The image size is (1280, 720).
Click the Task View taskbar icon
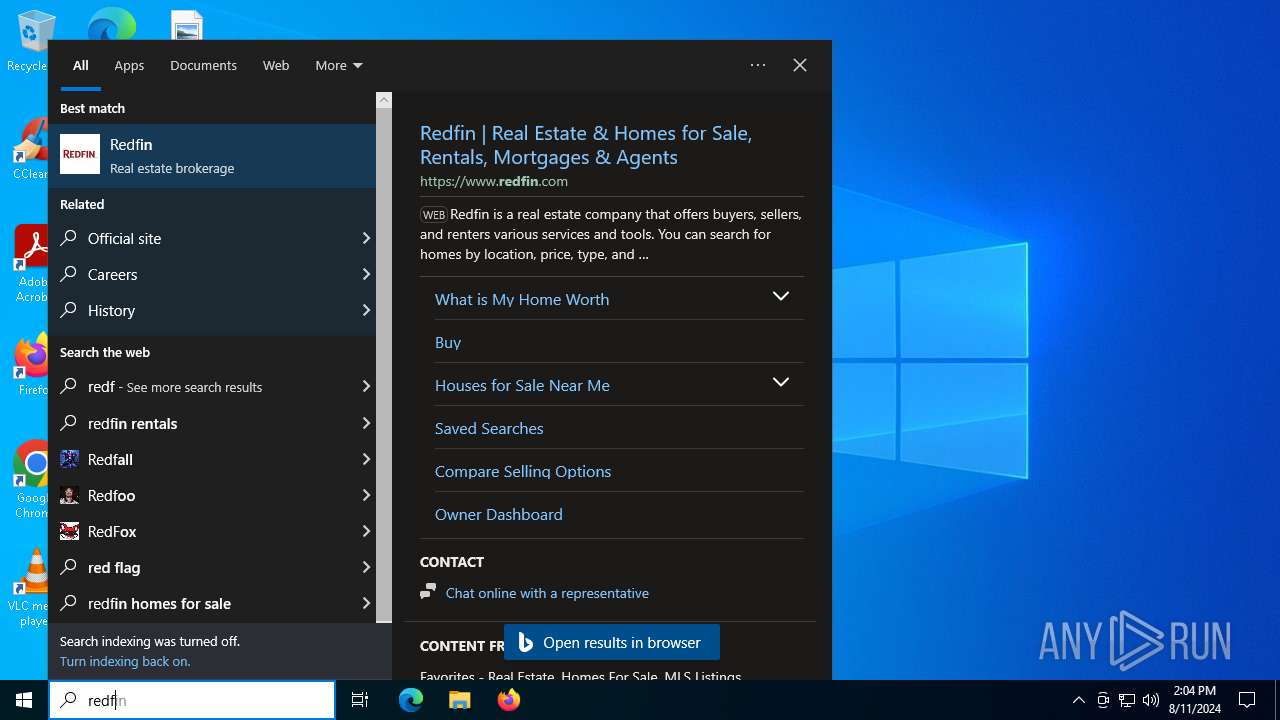pyautogui.click(x=360, y=700)
